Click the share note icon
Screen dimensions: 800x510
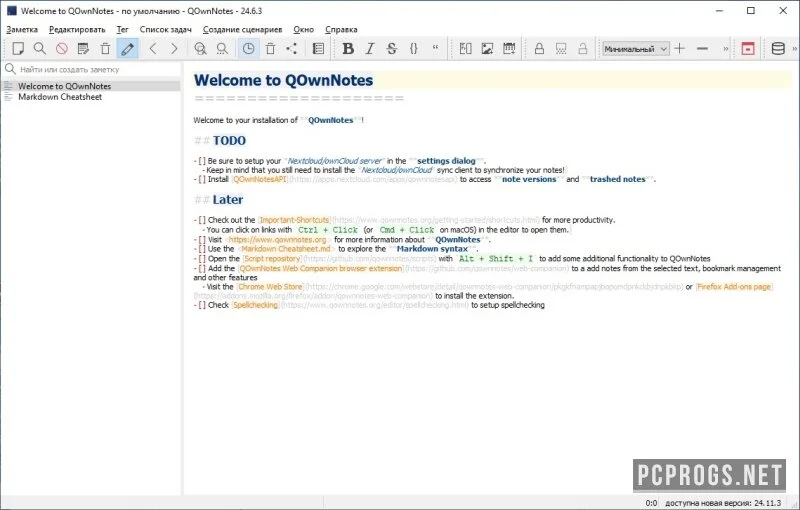pos(292,48)
